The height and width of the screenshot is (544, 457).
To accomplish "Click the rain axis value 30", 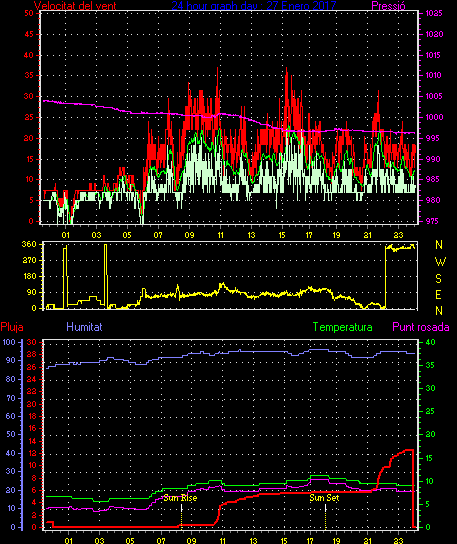I will (x=32, y=342).
